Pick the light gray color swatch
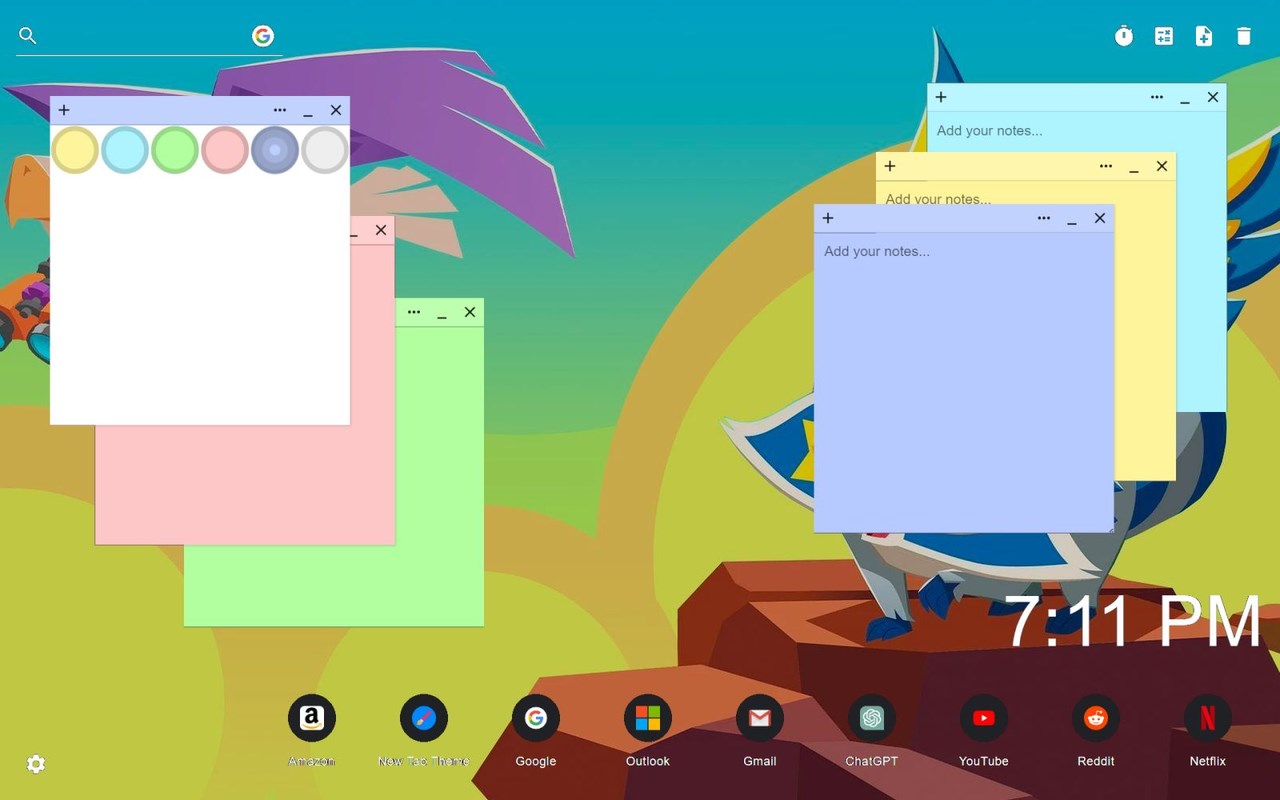1280x800 pixels. coord(325,150)
